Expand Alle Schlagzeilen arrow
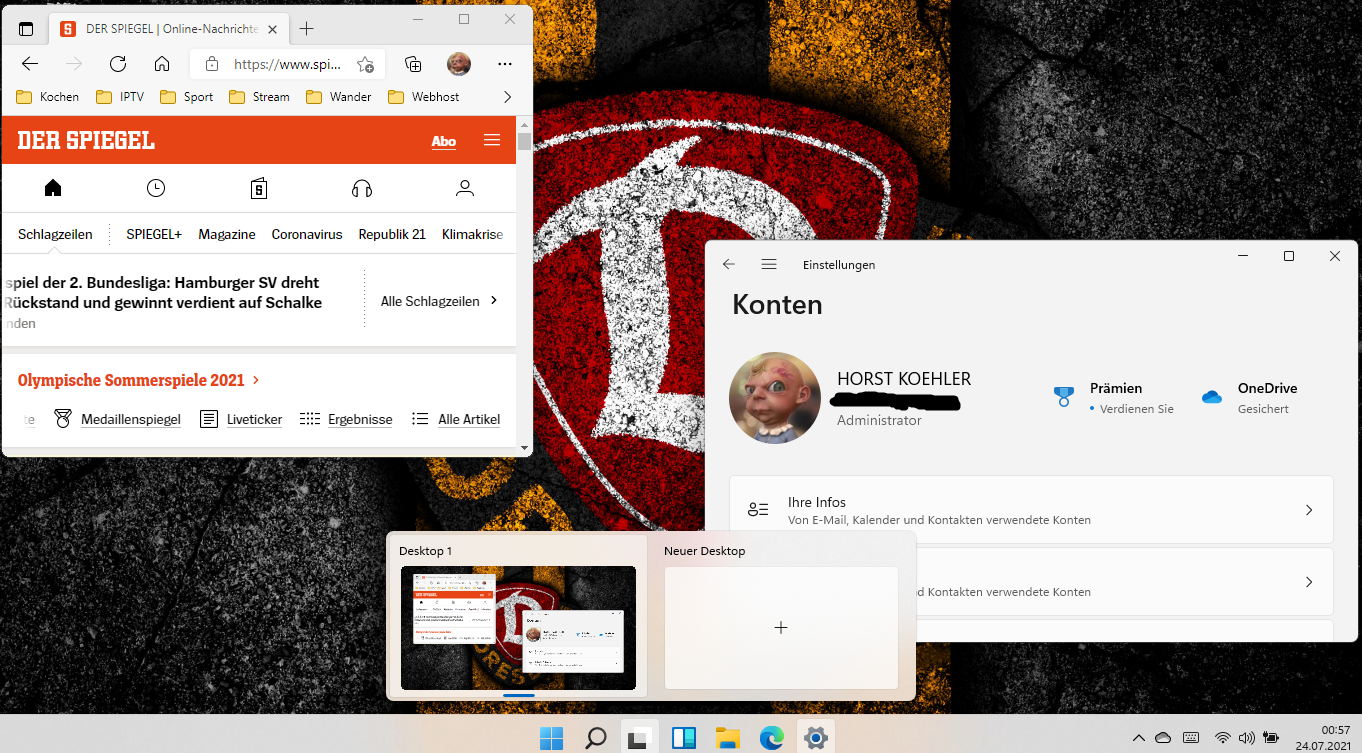 493,301
